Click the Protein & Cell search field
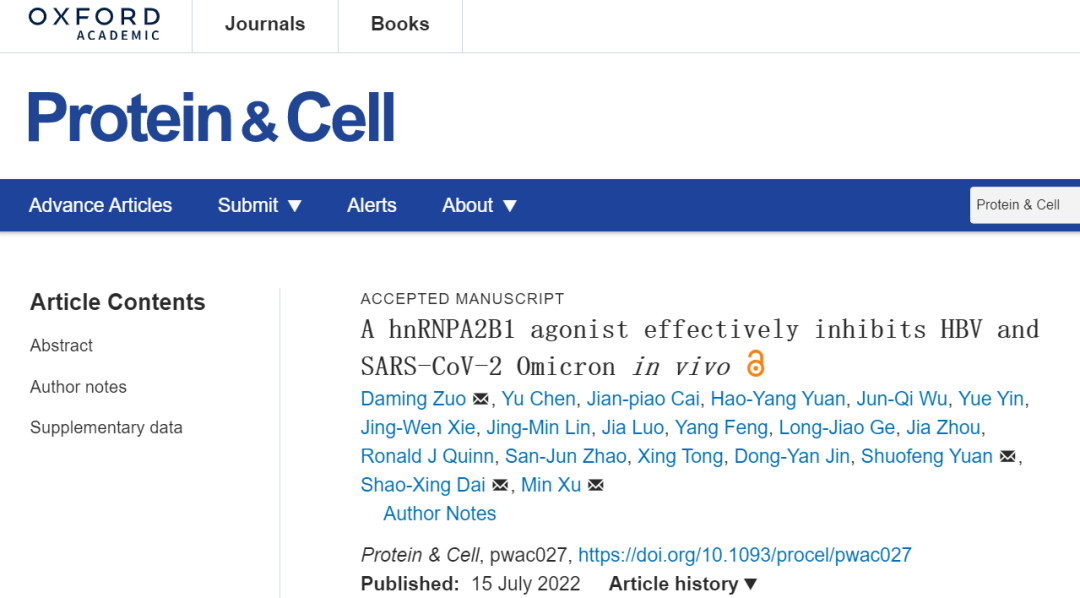This screenshot has height=598, width=1080. (x=1025, y=205)
